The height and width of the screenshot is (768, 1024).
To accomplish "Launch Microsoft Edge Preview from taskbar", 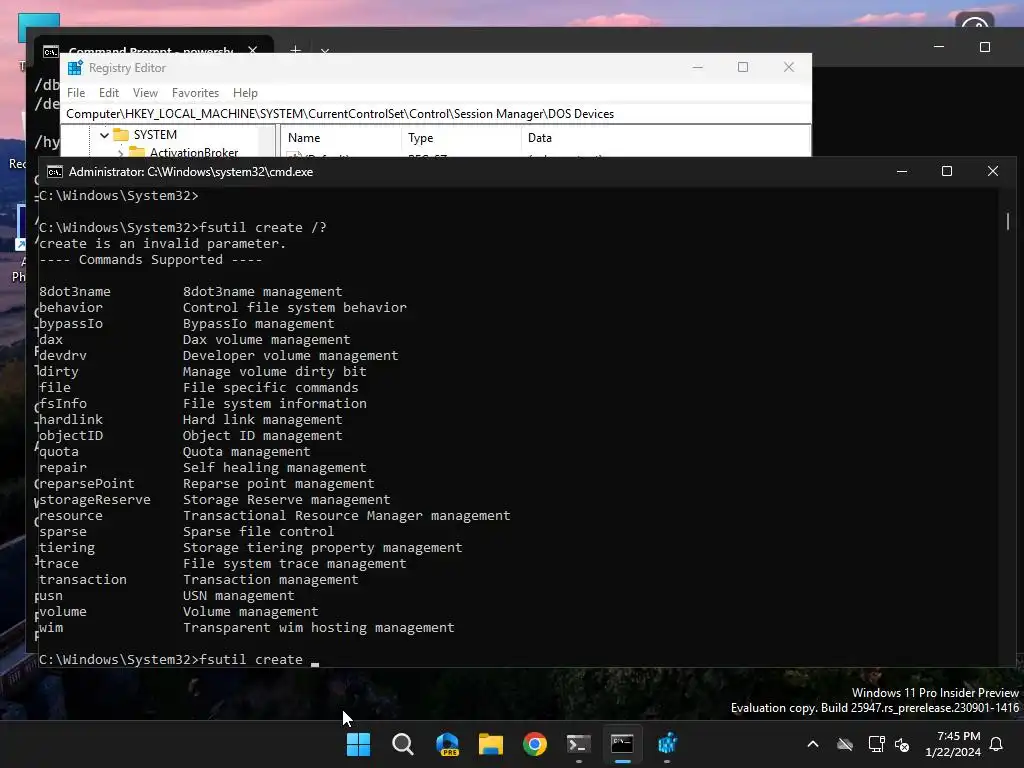I will 447,744.
